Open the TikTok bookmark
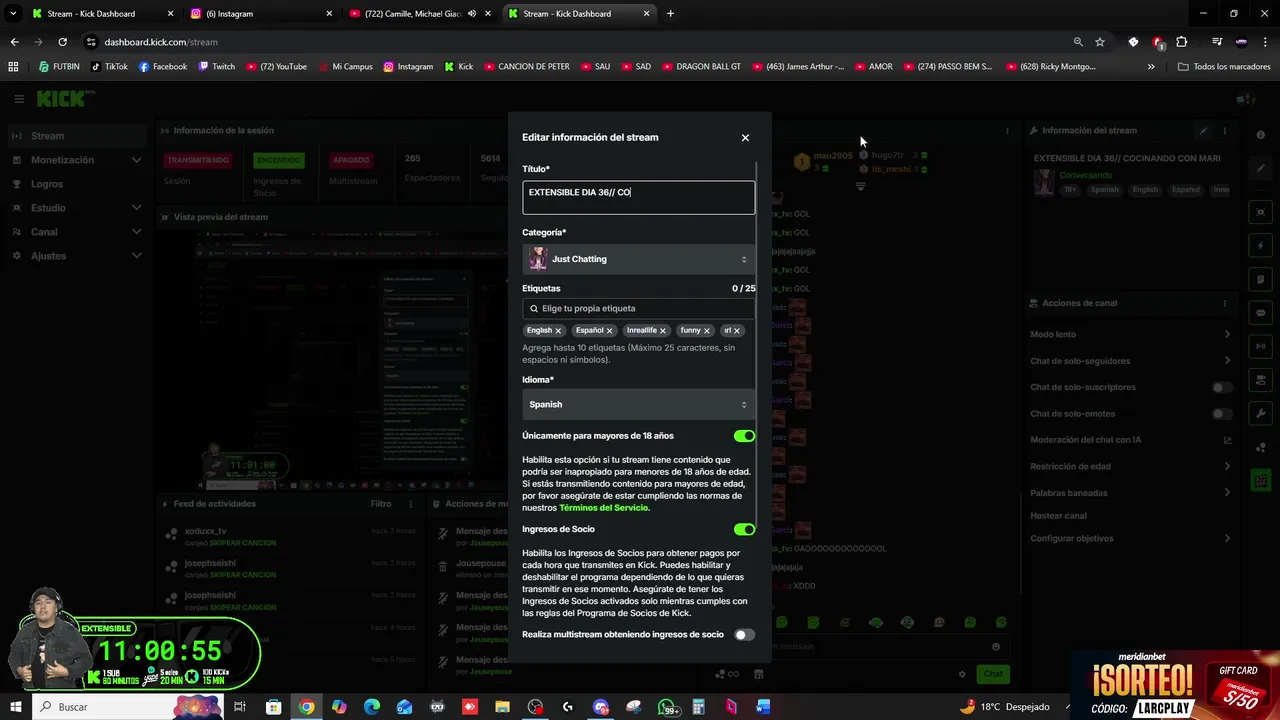 109,67
